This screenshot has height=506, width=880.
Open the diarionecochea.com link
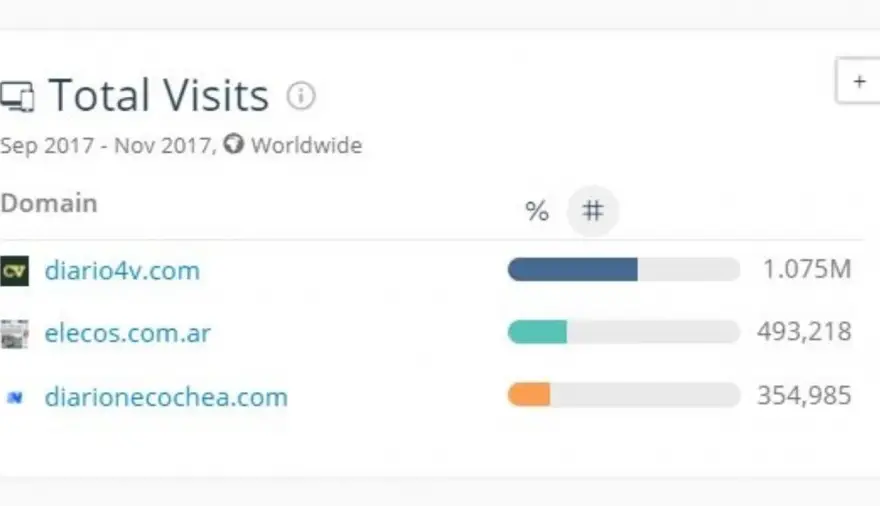click(166, 397)
